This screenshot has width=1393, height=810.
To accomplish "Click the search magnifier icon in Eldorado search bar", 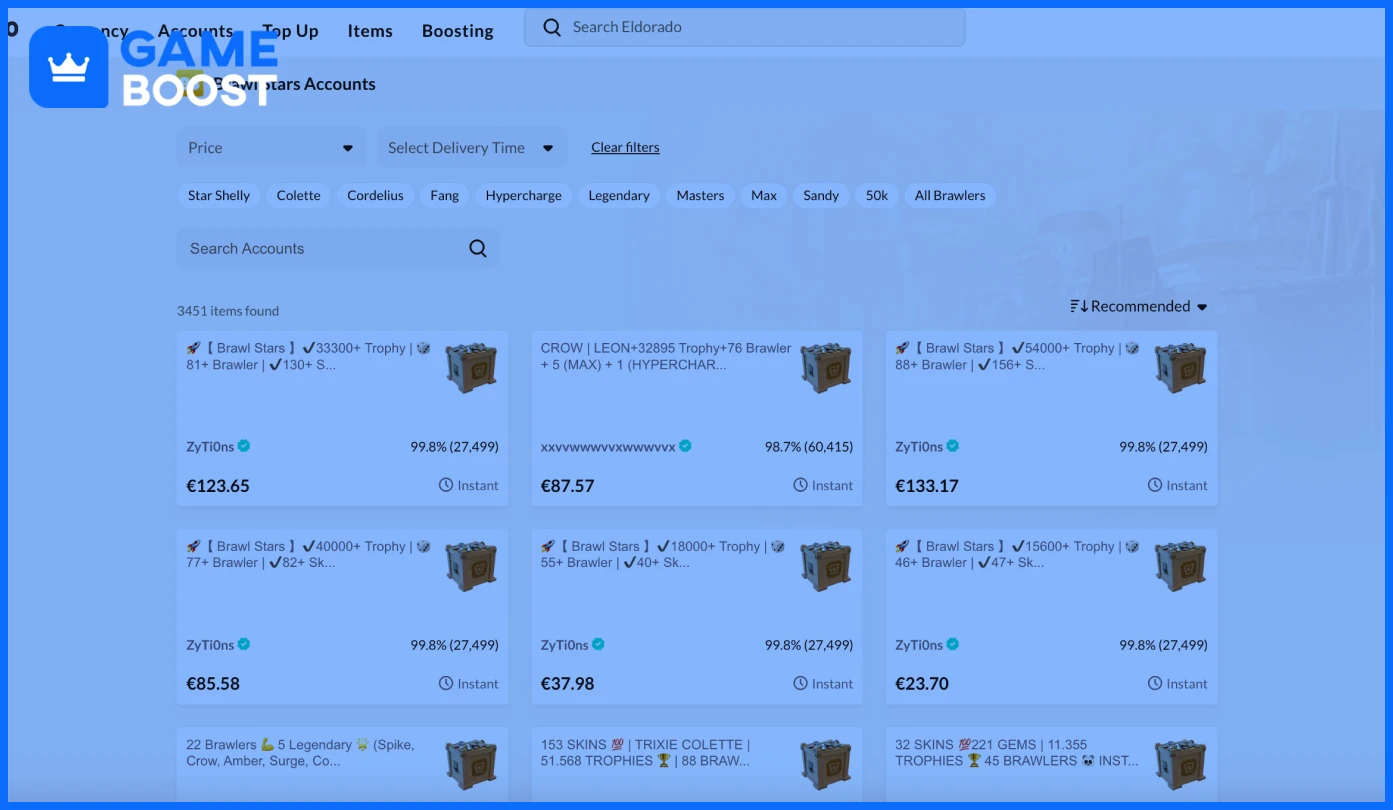I will coord(552,27).
